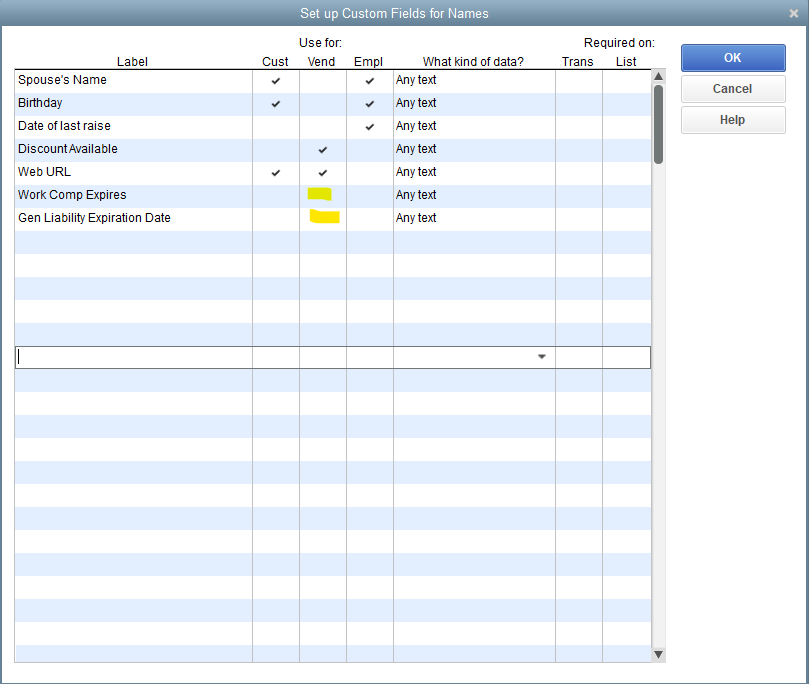Open data type dropdown in empty row
The height and width of the screenshot is (684, 809).
tap(542, 357)
